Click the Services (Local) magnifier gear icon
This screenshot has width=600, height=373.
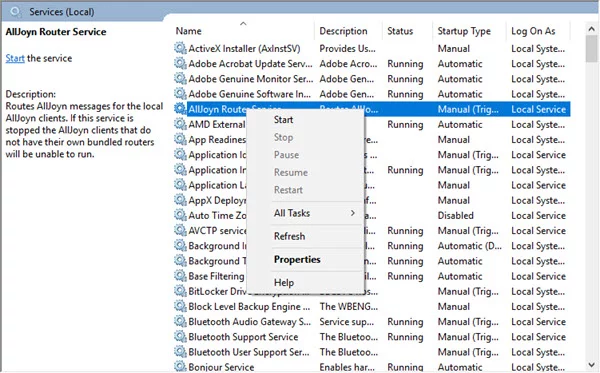tap(16, 12)
